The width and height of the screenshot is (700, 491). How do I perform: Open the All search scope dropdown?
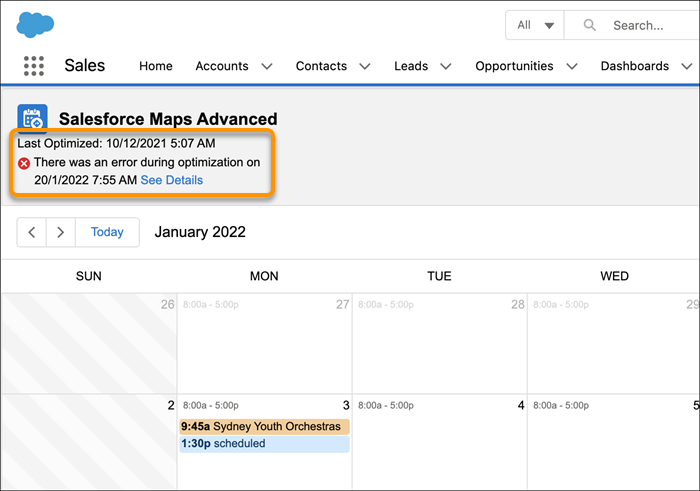[x=535, y=25]
